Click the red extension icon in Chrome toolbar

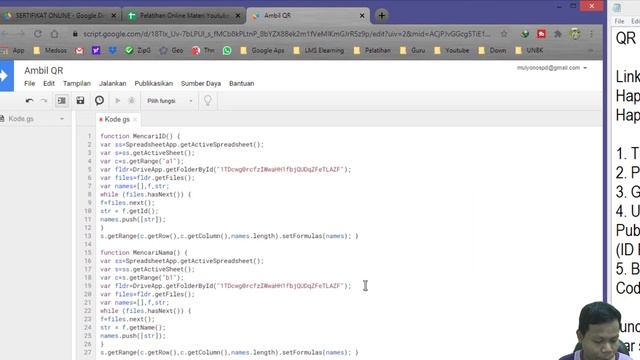(541, 34)
